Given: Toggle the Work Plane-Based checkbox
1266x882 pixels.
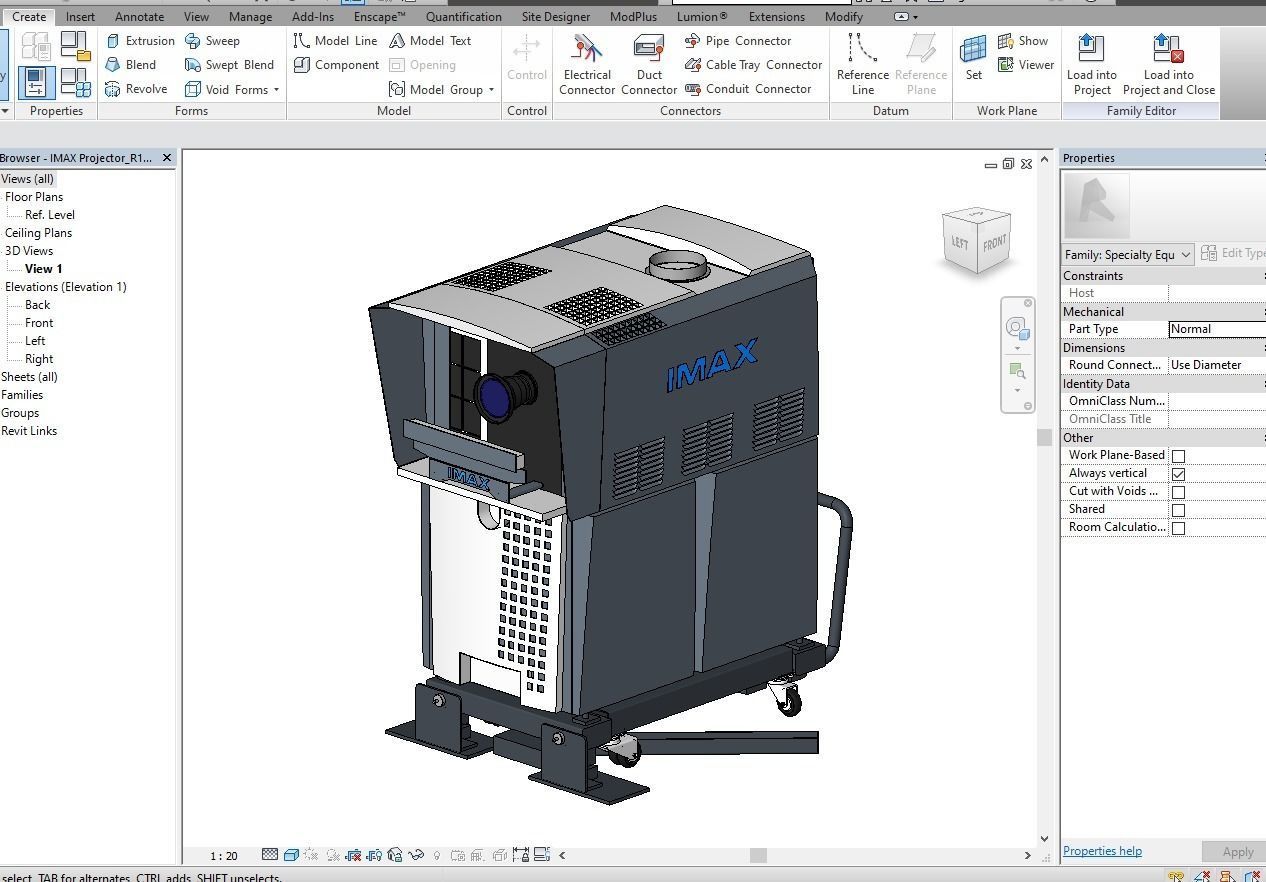Looking at the screenshot, I should [x=1178, y=456].
